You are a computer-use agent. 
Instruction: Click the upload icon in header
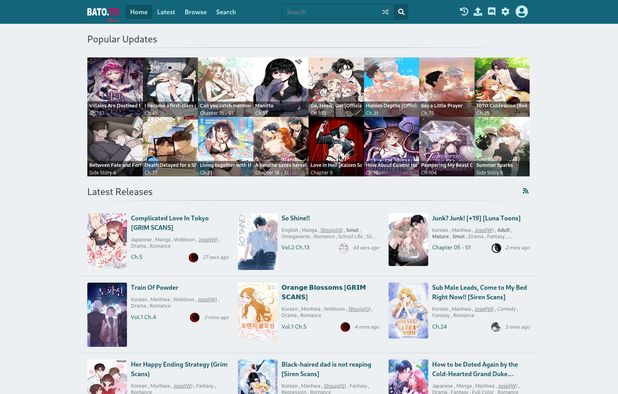[478, 12]
